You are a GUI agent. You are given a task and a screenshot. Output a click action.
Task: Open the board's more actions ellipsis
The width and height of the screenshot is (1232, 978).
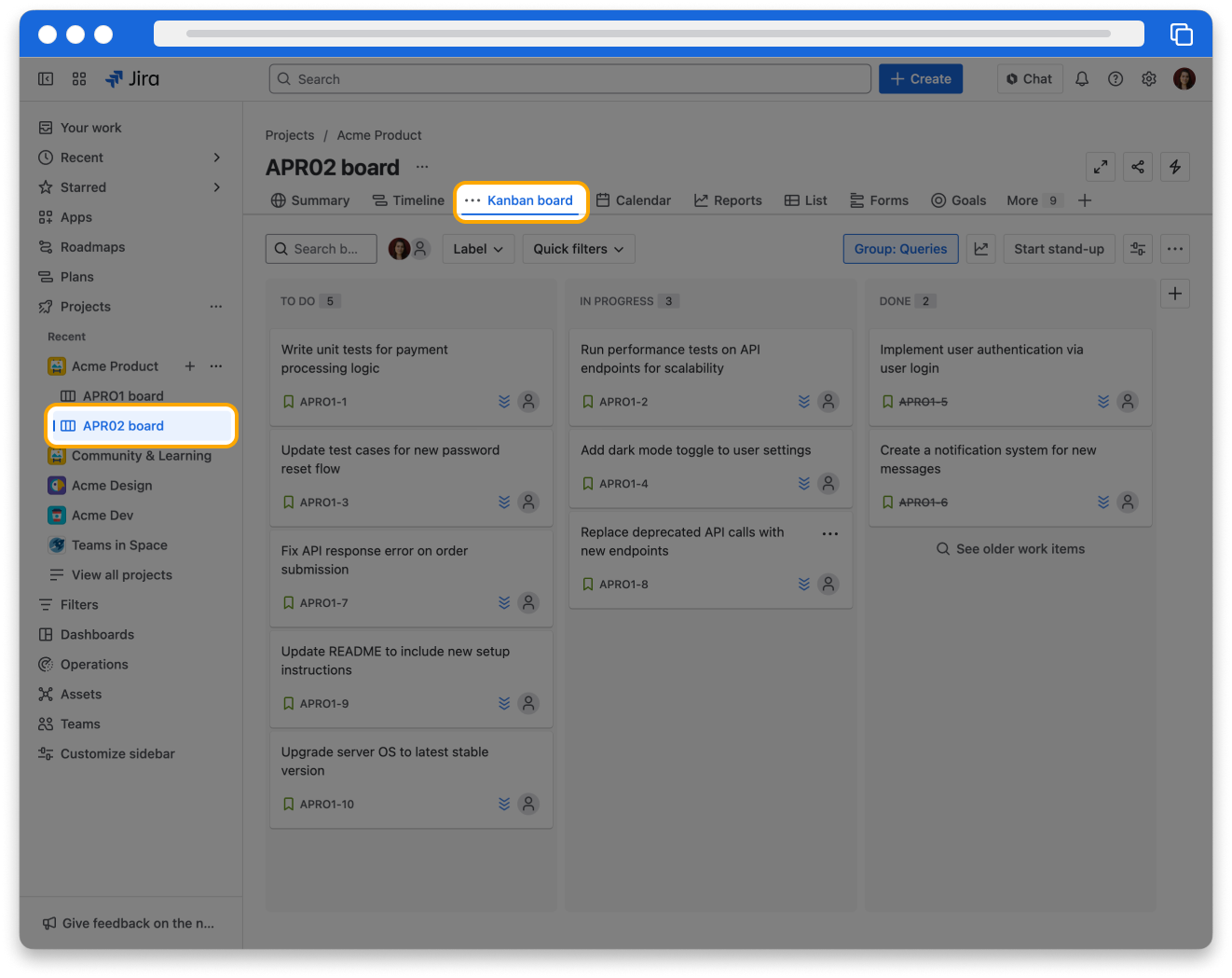pyautogui.click(x=1175, y=249)
